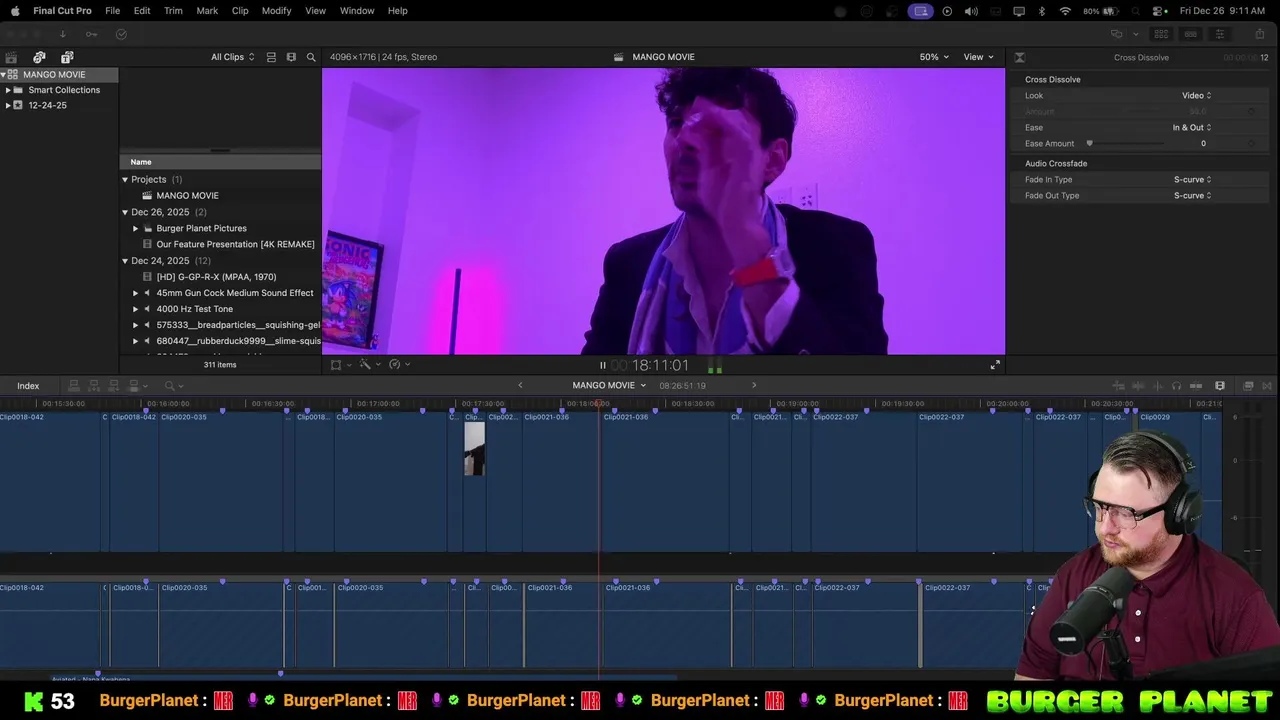Show the Photos and Audio sidebar
This screenshot has height=720, width=1280.
[x=39, y=57]
